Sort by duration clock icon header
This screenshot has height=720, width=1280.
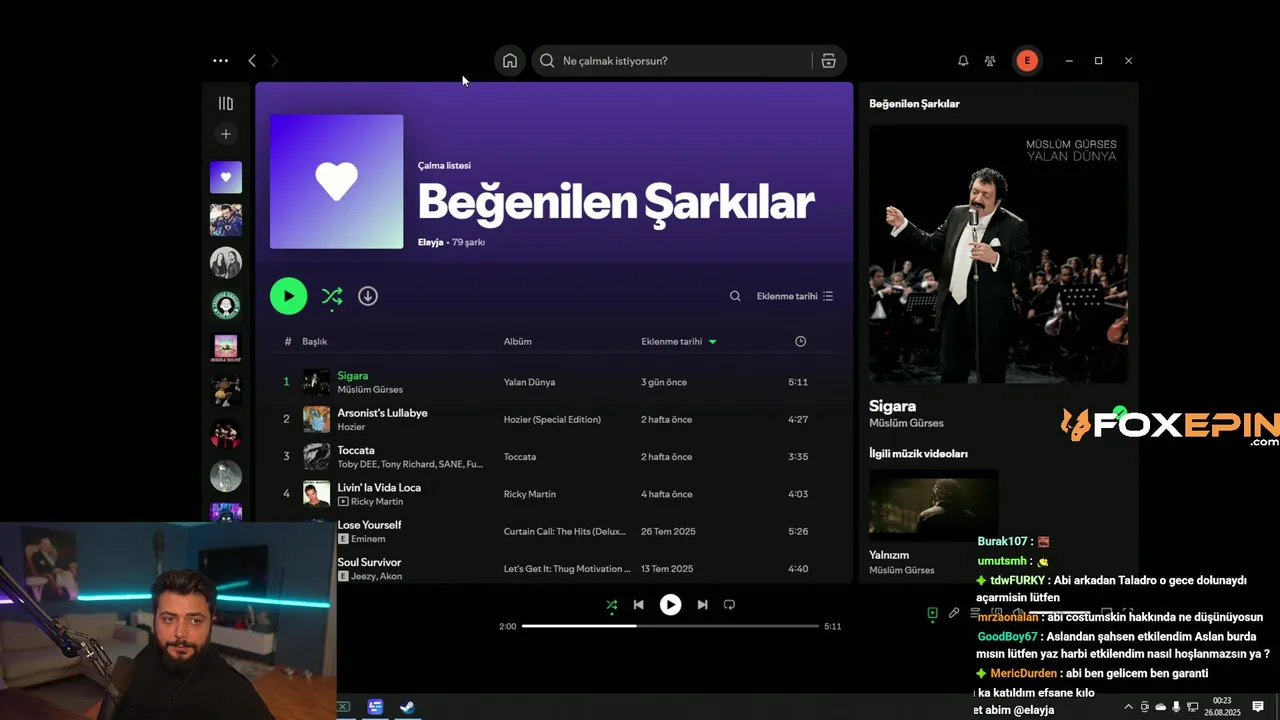800,341
